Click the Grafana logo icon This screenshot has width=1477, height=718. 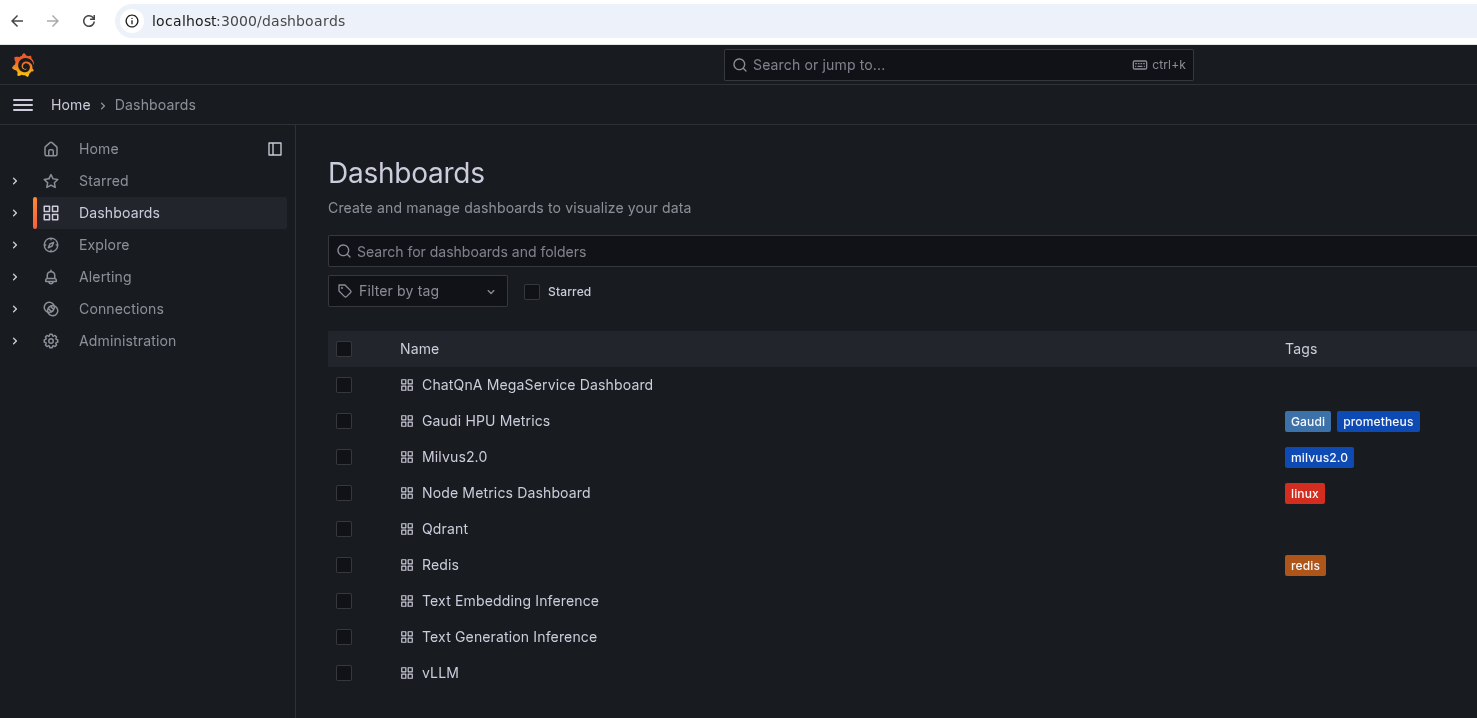coord(23,65)
